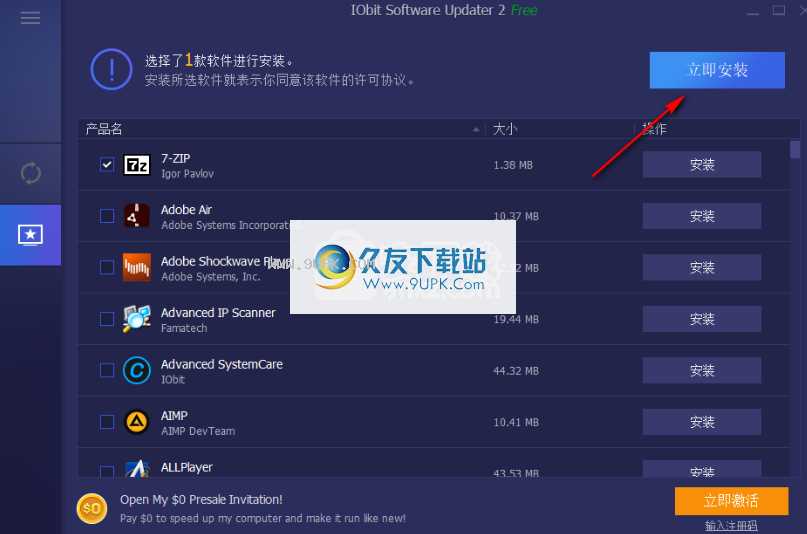The height and width of the screenshot is (534, 807).
Task: Click the Advanced SystemCare icon
Action: coord(137,370)
